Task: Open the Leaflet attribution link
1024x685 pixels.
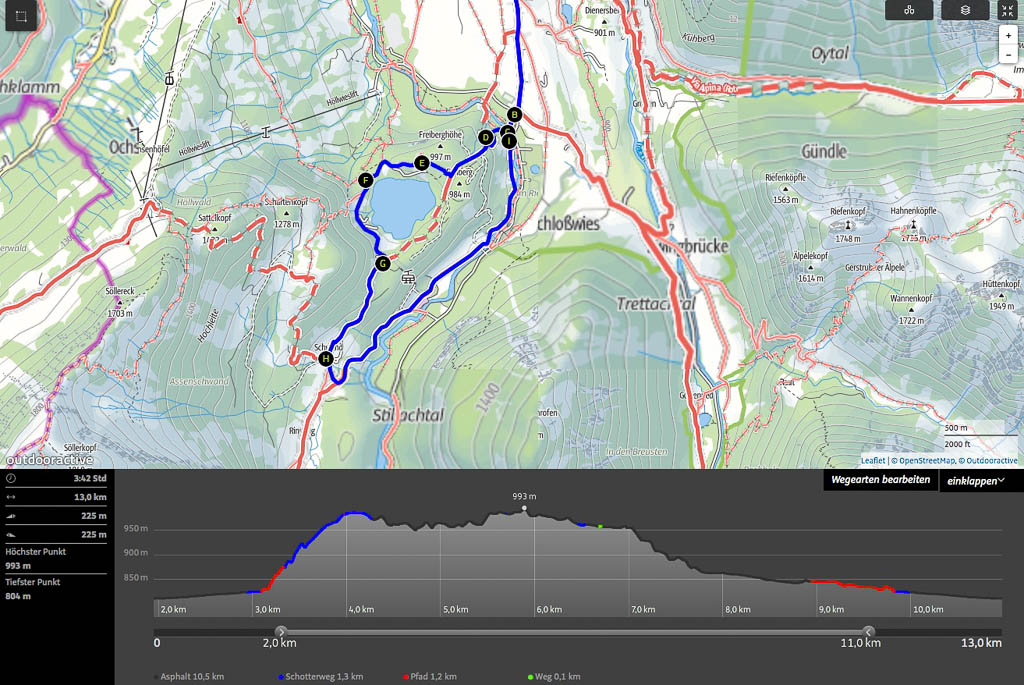Action: point(873,461)
